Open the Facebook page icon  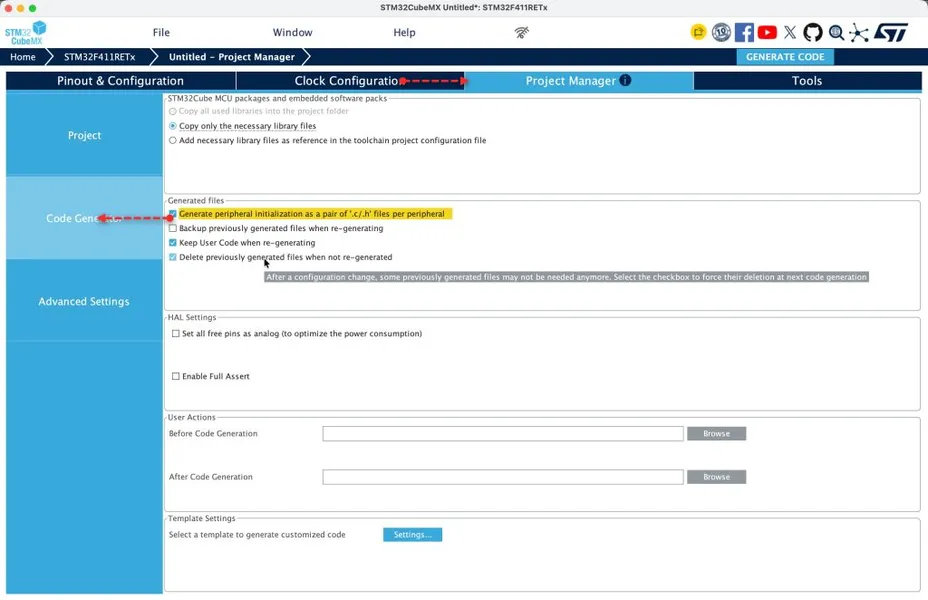click(x=744, y=32)
